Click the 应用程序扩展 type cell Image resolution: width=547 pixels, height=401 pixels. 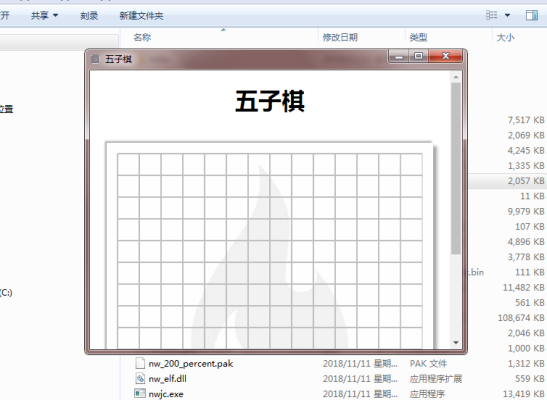coord(436,379)
